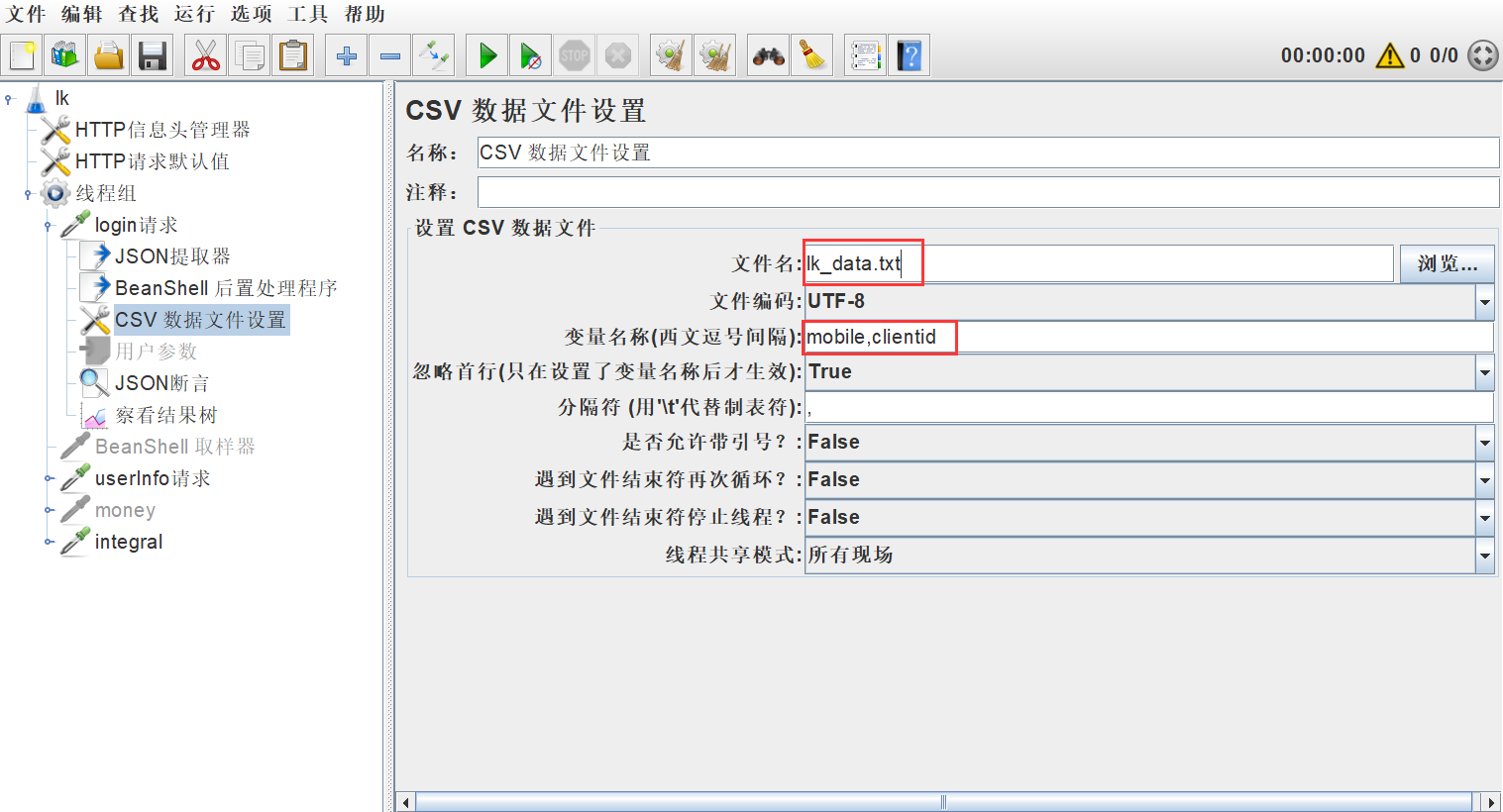
Task: Open the 文件编码 UTF-8 dropdown
Action: 1484,300
